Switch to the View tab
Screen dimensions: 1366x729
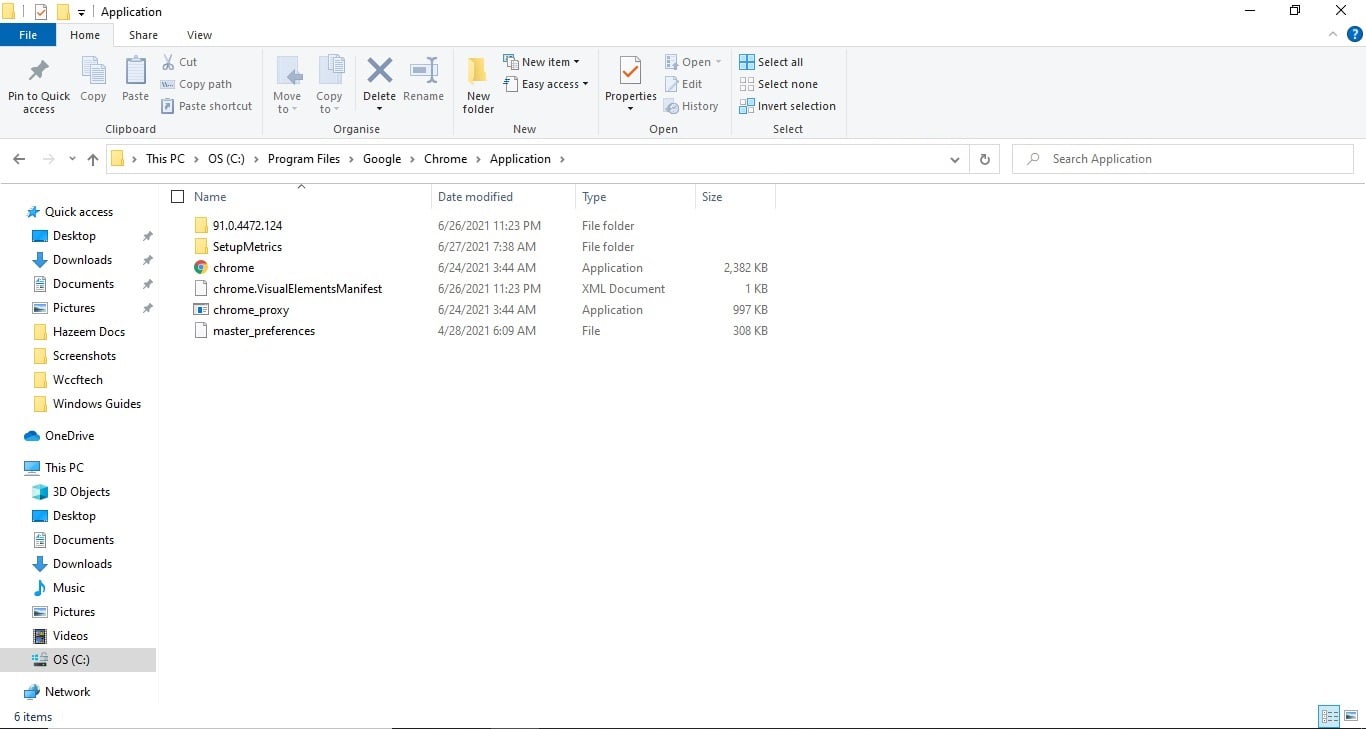tap(200, 35)
